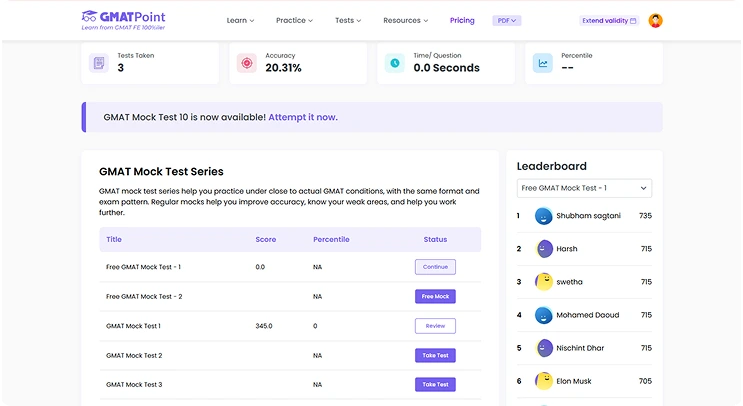Open the Tests dropdown menu
The image size is (743, 406).
tap(348, 20)
